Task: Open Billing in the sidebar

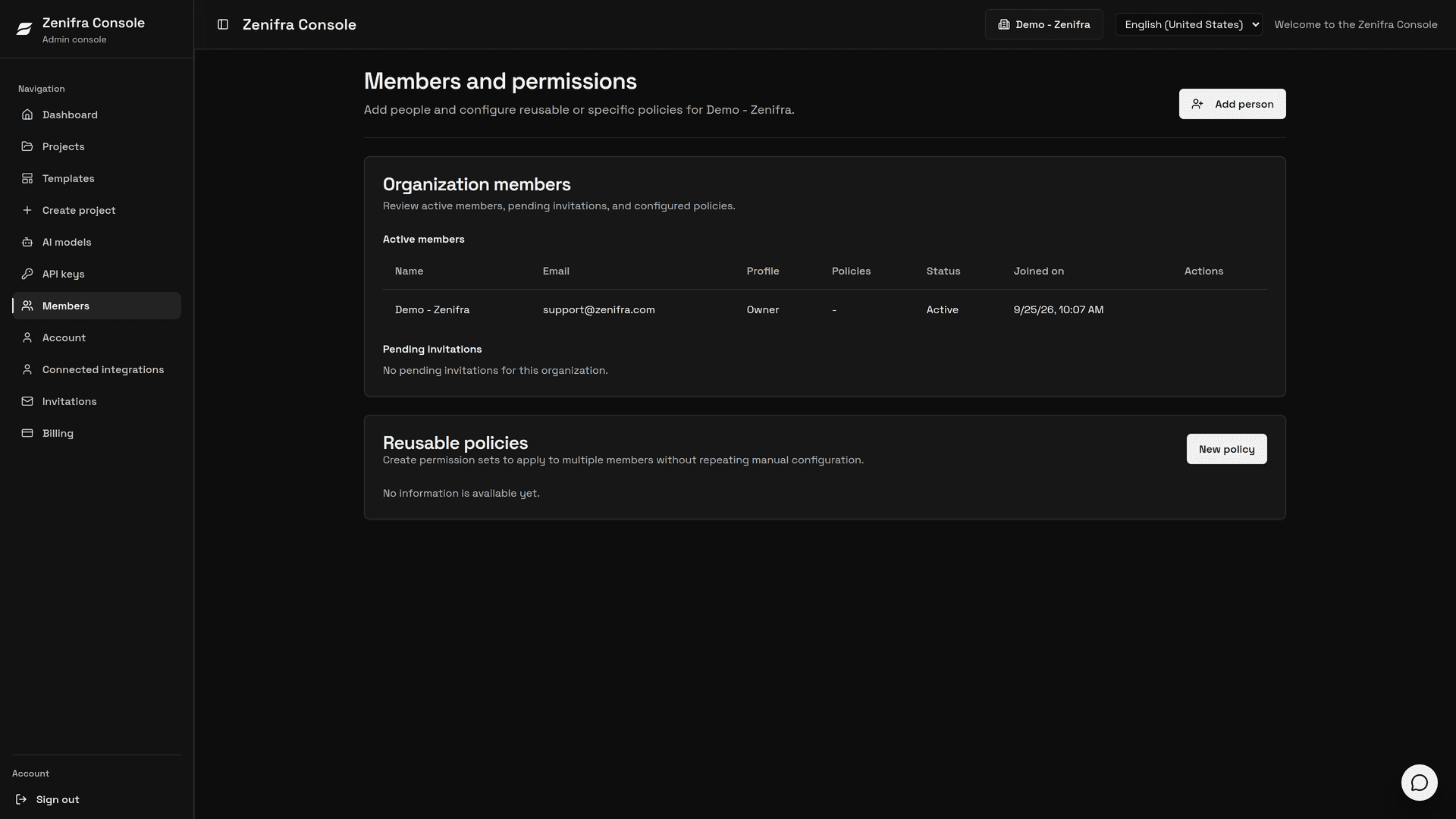Action: pyautogui.click(x=96, y=433)
